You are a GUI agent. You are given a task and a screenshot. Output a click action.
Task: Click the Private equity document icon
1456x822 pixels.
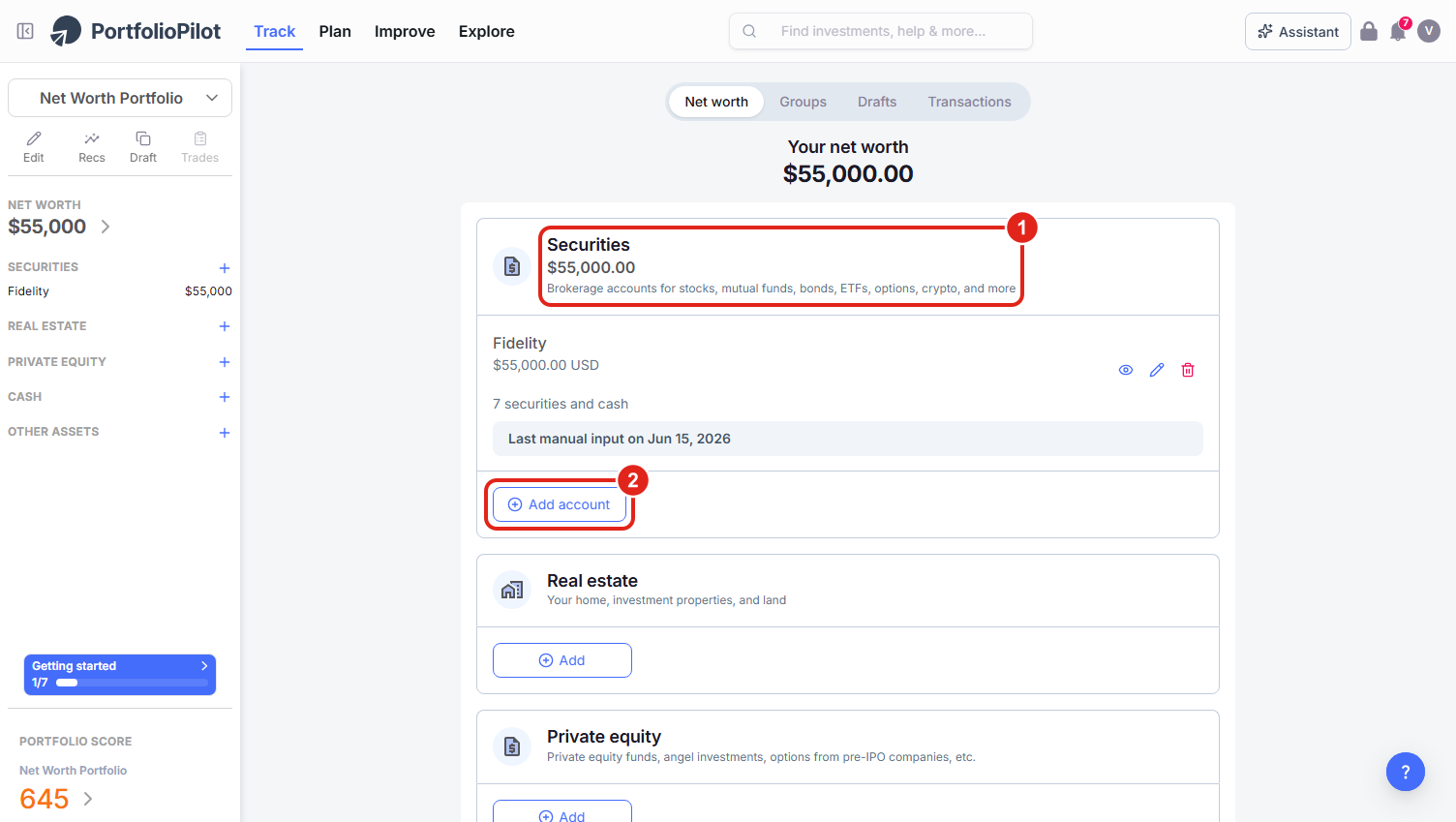coord(512,746)
